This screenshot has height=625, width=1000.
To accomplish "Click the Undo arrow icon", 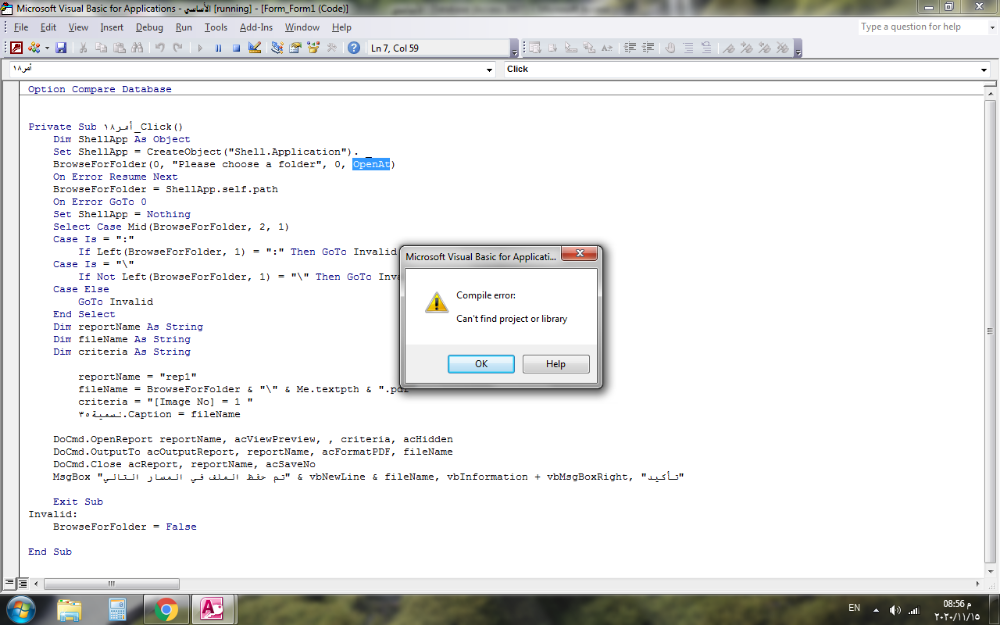I will (159, 48).
